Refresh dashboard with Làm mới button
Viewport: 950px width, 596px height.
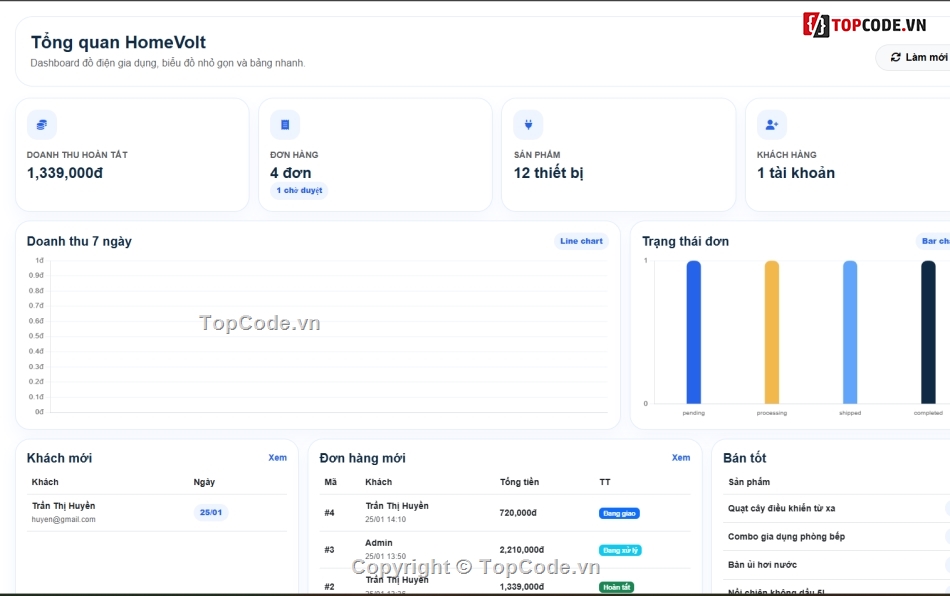point(915,57)
